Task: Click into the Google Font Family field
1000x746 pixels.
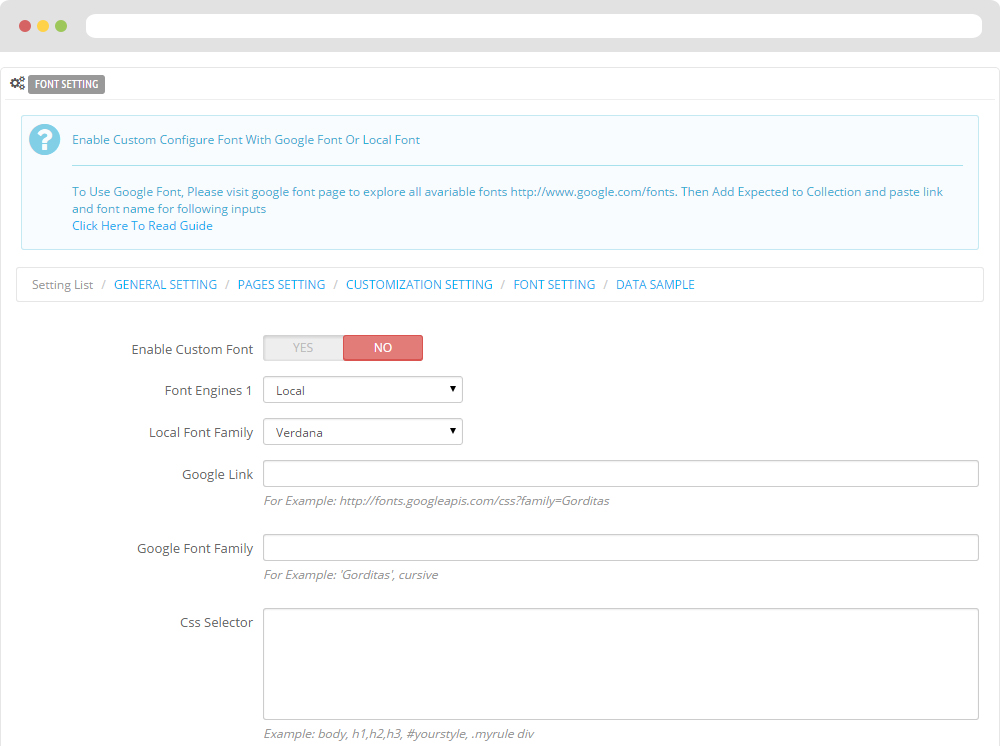Action: [620, 548]
